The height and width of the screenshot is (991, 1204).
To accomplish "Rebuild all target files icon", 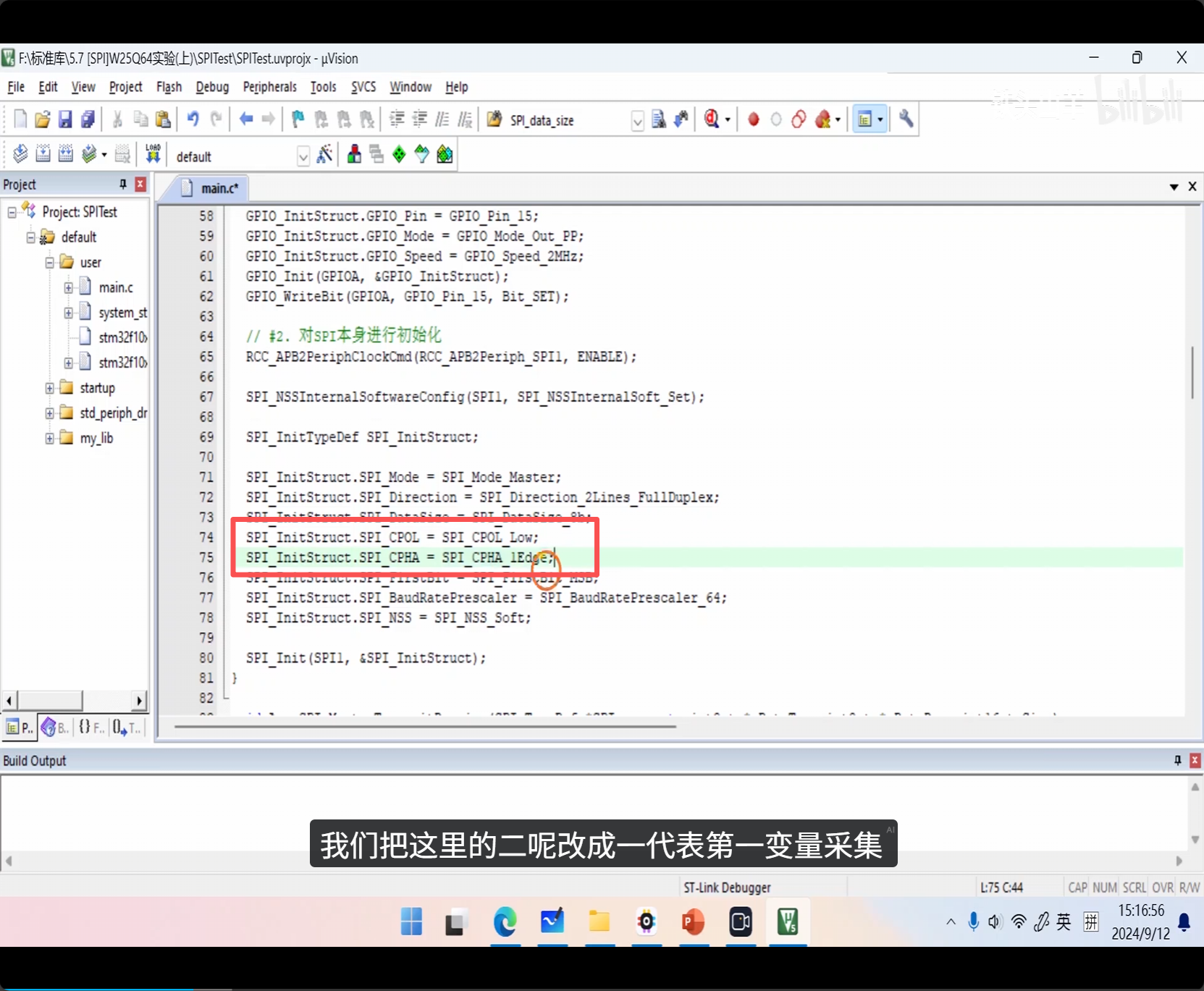I will (65, 153).
